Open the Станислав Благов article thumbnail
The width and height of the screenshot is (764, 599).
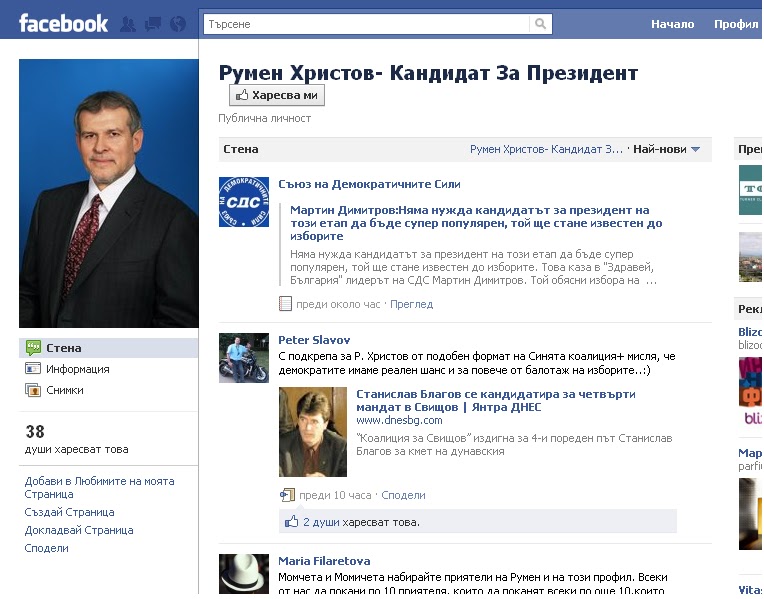pyautogui.click(x=313, y=431)
